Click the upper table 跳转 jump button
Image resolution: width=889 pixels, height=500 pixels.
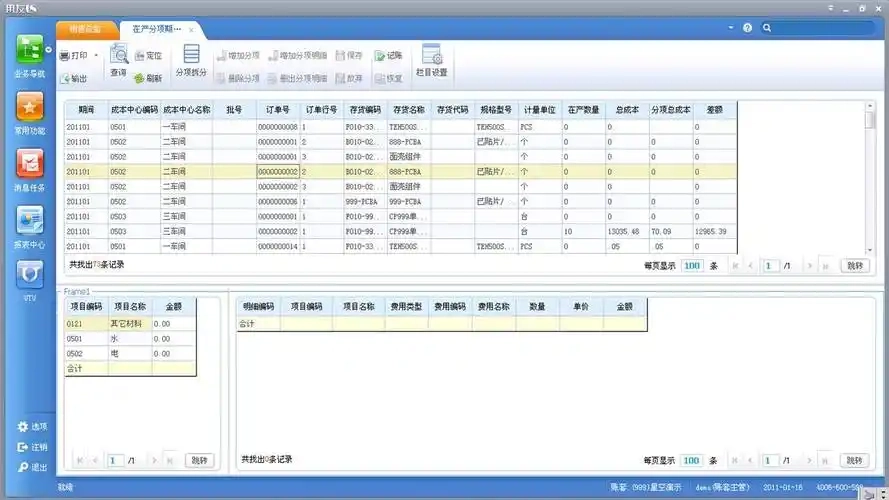pyautogui.click(x=854, y=266)
